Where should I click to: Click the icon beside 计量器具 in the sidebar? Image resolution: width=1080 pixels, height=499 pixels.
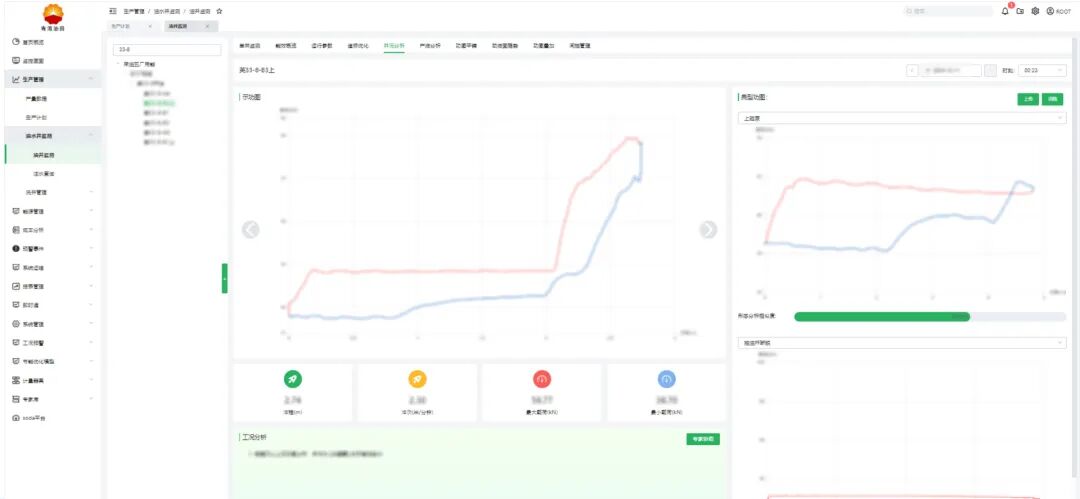point(16,380)
